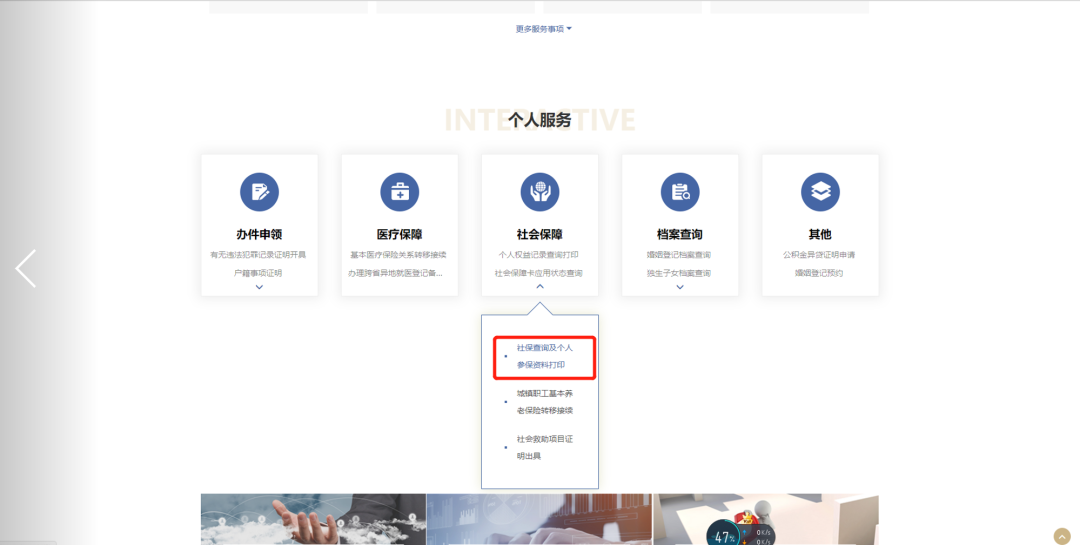Open 独生子女档案查询 link
Viewport: 1080px width, 545px height.
(x=679, y=273)
